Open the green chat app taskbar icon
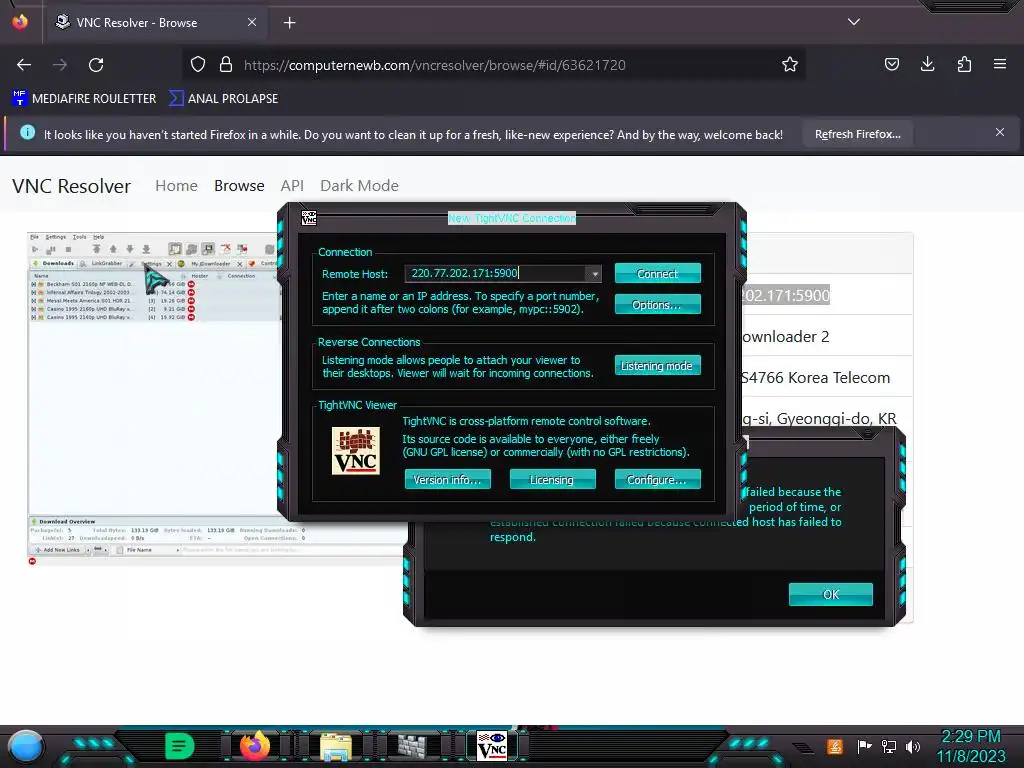1024x768 pixels. (179, 746)
